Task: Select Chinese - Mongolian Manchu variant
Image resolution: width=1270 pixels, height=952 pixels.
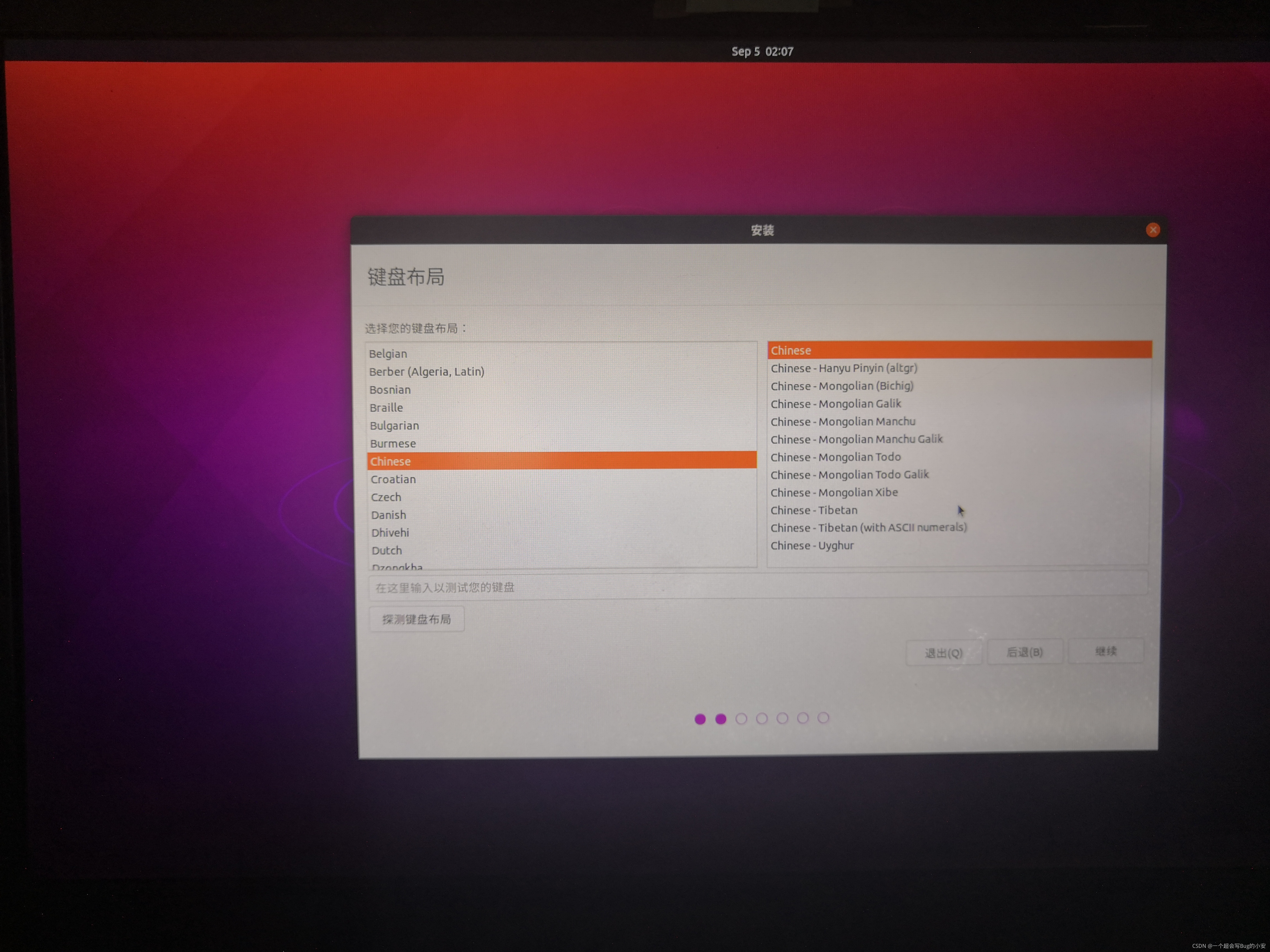Action: (x=959, y=421)
